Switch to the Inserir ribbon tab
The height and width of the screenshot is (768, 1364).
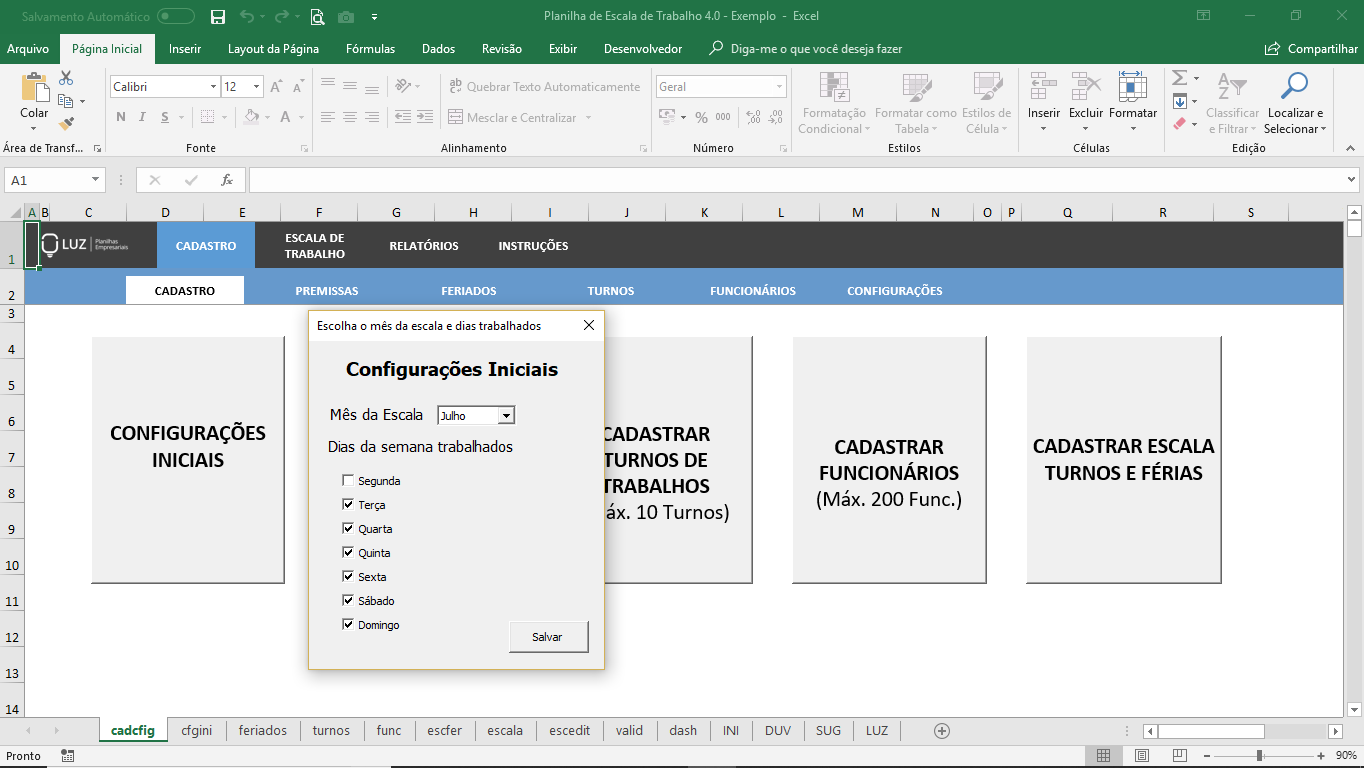point(185,49)
